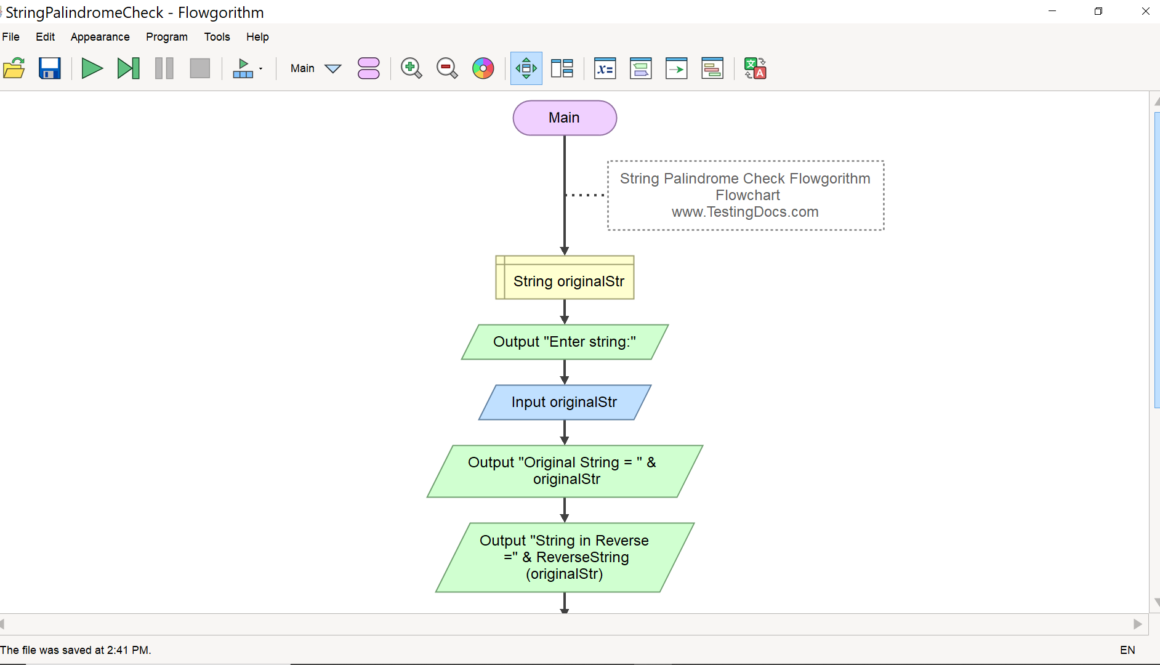Open the function manager pink shapes icon
The height and width of the screenshot is (665, 1160).
pos(368,69)
